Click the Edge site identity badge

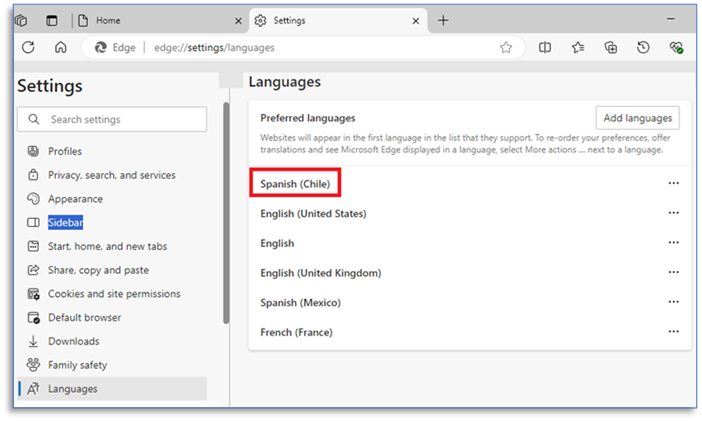(x=115, y=47)
